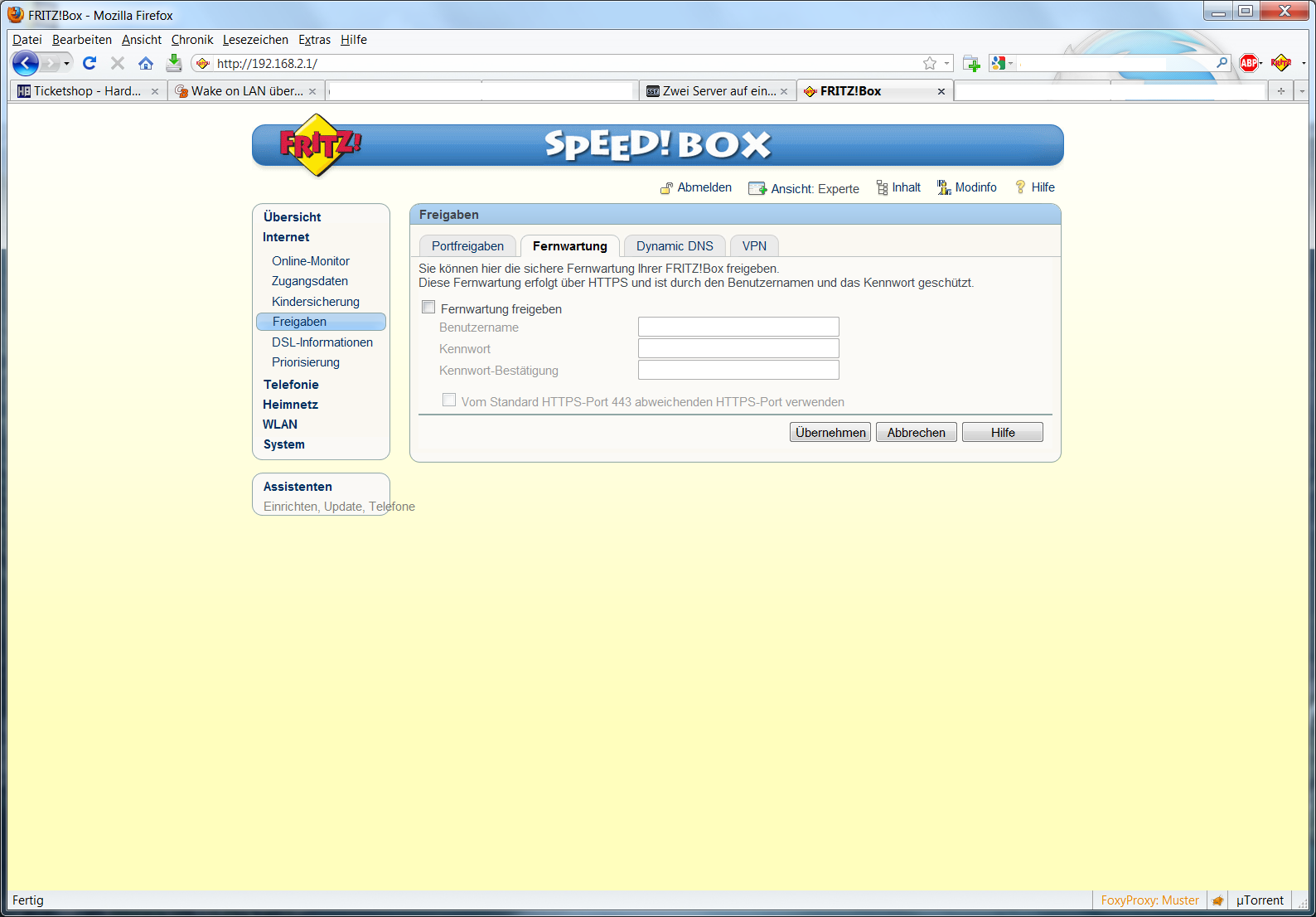Open Übersicht in sidebar
The image size is (1316, 917).
tap(293, 217)
